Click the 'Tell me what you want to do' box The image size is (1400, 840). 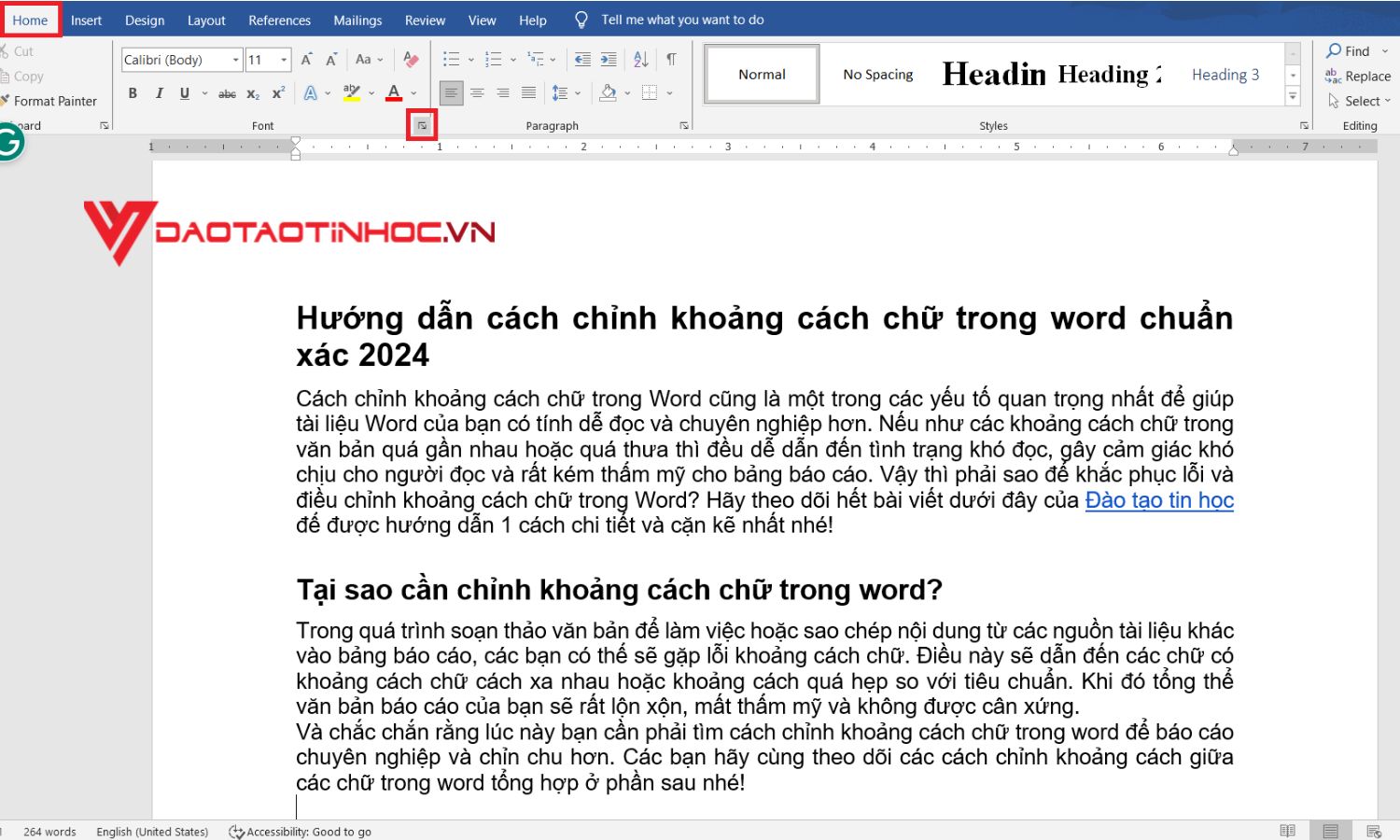click(681, 20)
